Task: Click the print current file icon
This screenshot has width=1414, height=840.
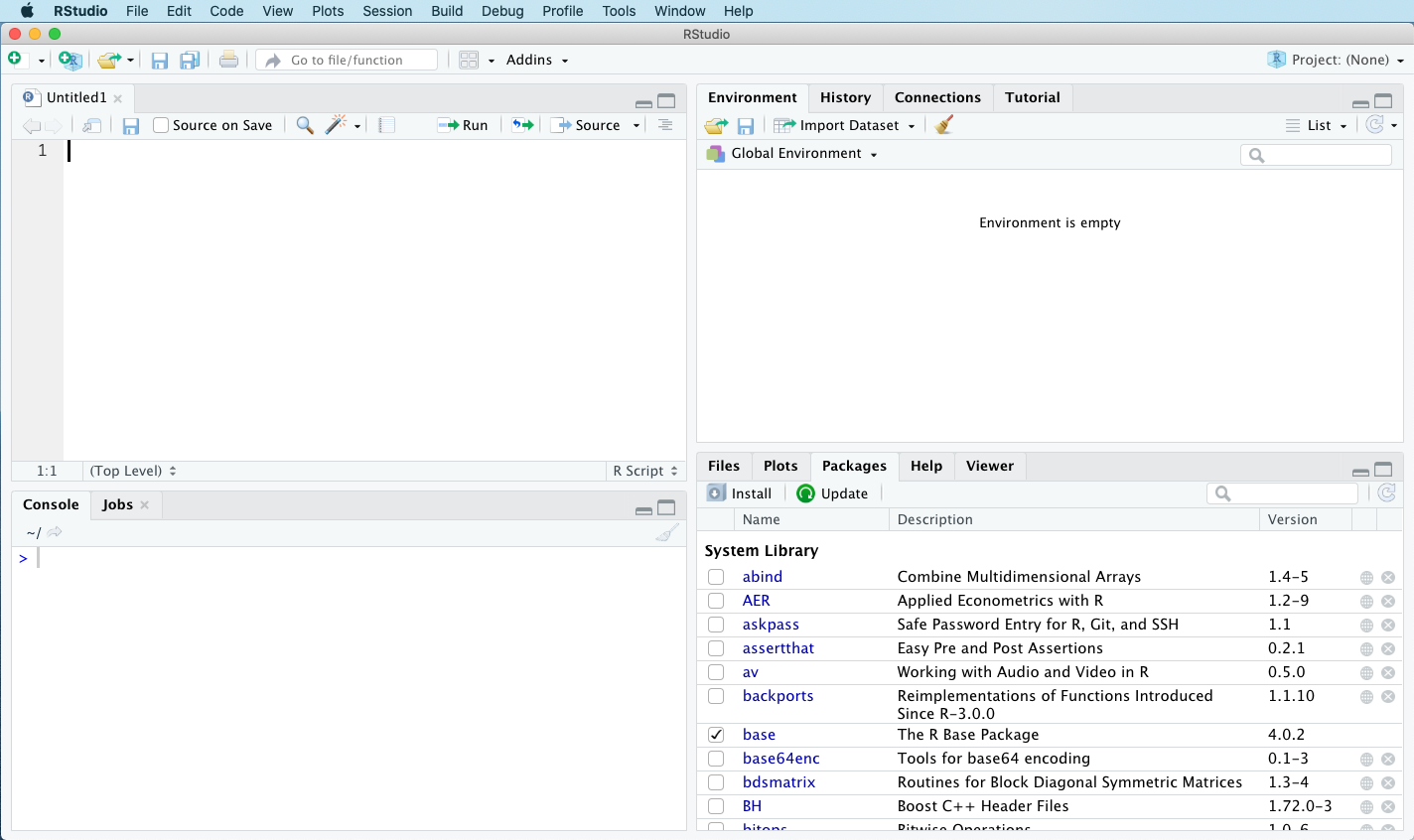Action: tap(228, 60)
